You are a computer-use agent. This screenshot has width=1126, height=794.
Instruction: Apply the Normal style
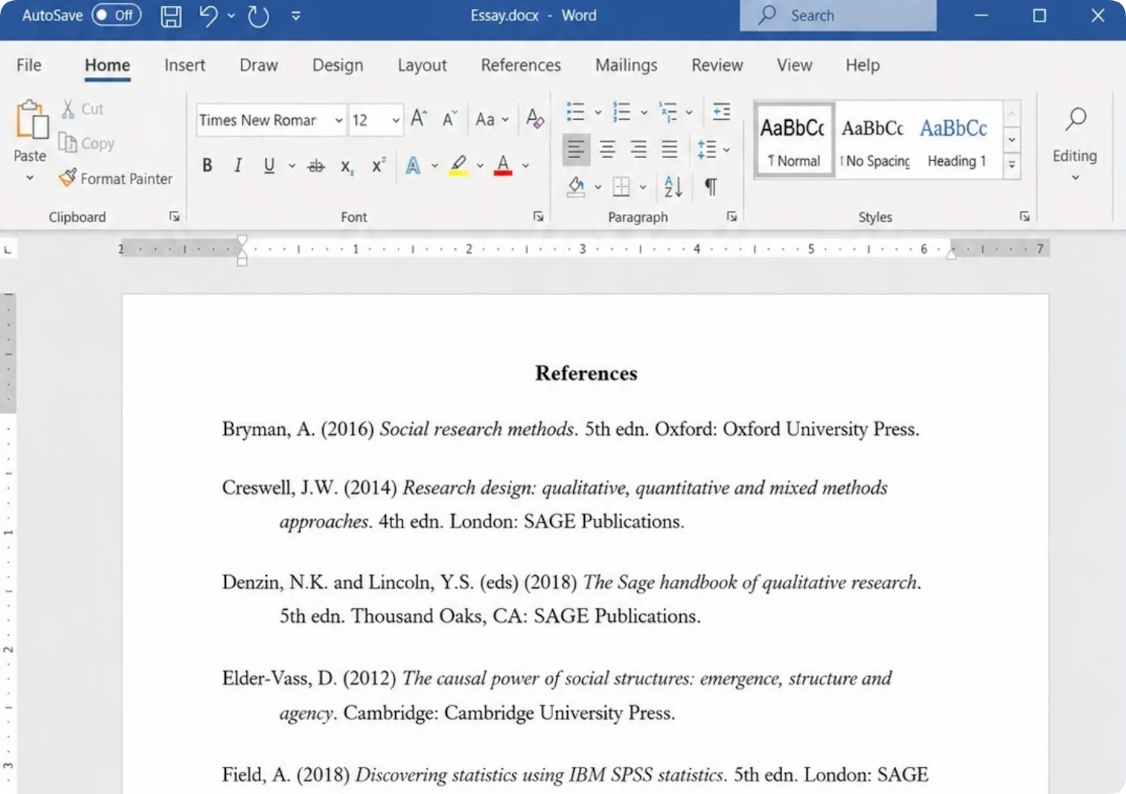[793, 139]
